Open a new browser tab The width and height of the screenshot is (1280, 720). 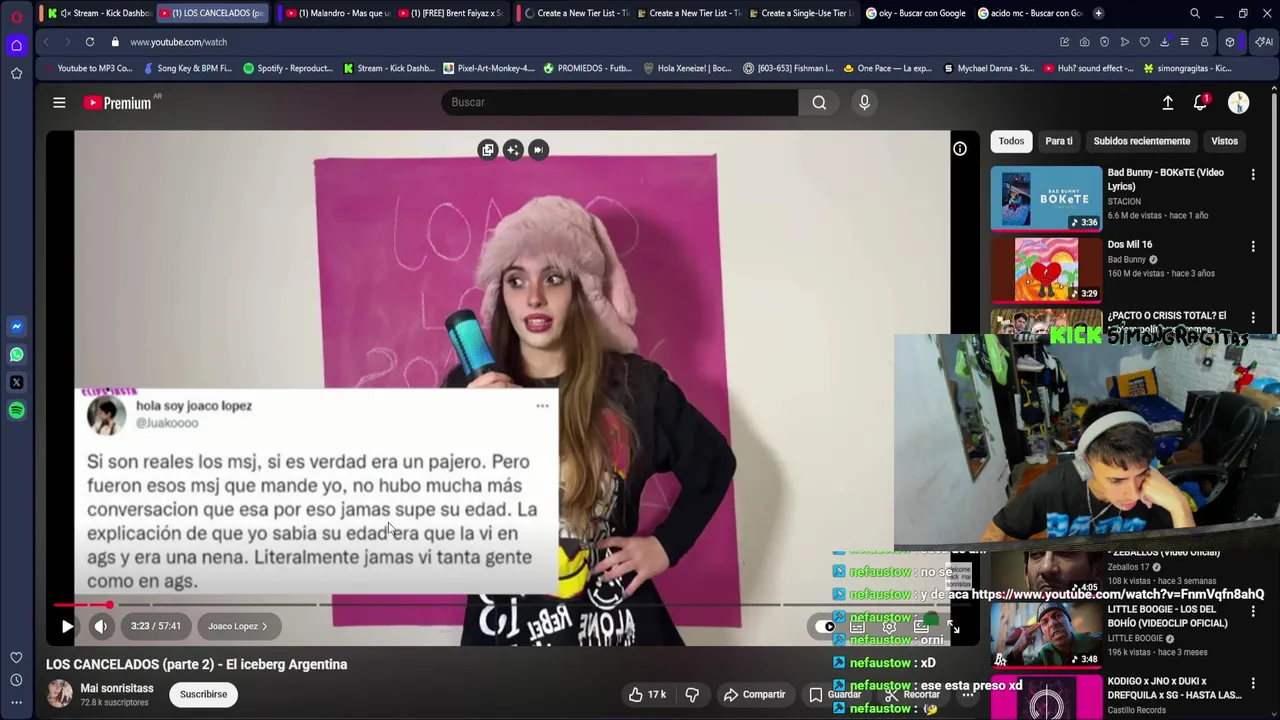(x=1098, y=13)
